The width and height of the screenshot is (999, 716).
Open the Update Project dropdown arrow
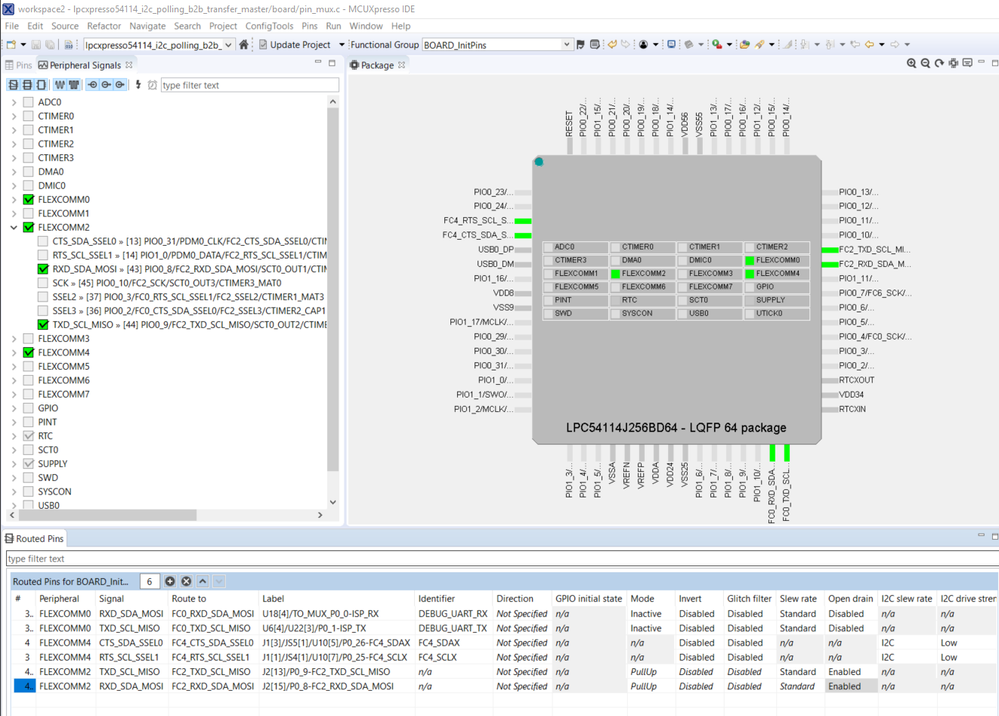[x=341, y=45]
